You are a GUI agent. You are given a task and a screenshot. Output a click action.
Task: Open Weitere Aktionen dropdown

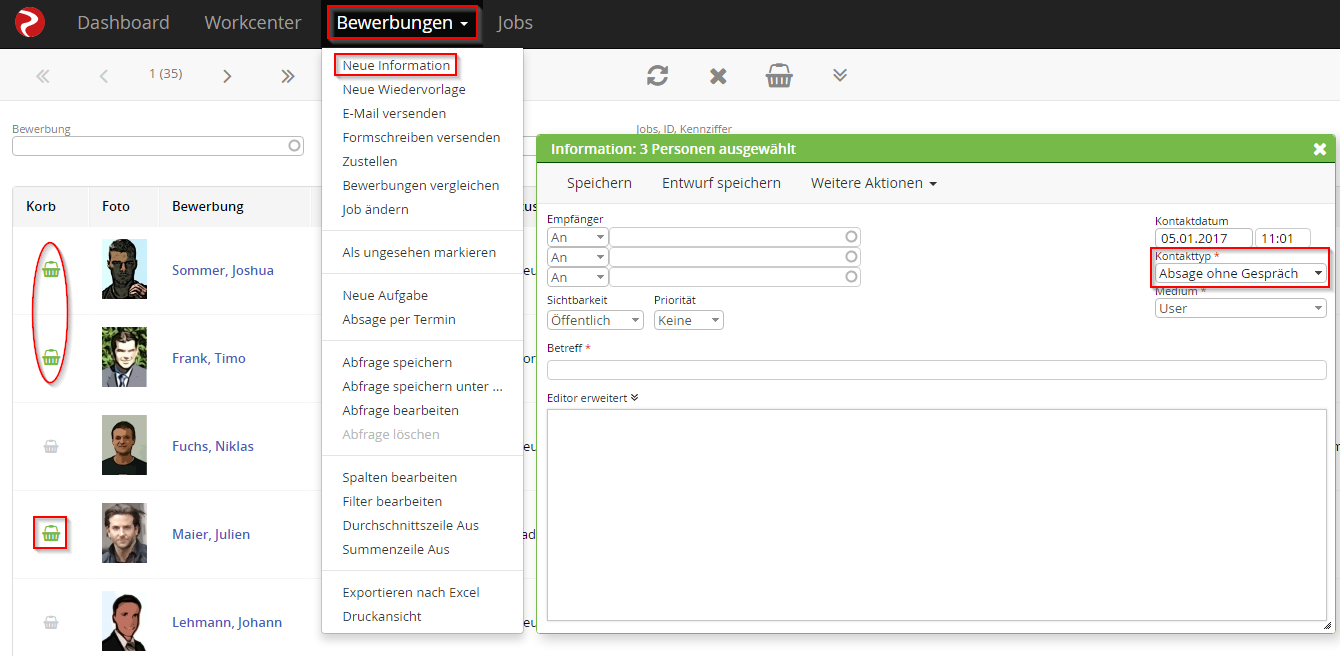(874, 183)
